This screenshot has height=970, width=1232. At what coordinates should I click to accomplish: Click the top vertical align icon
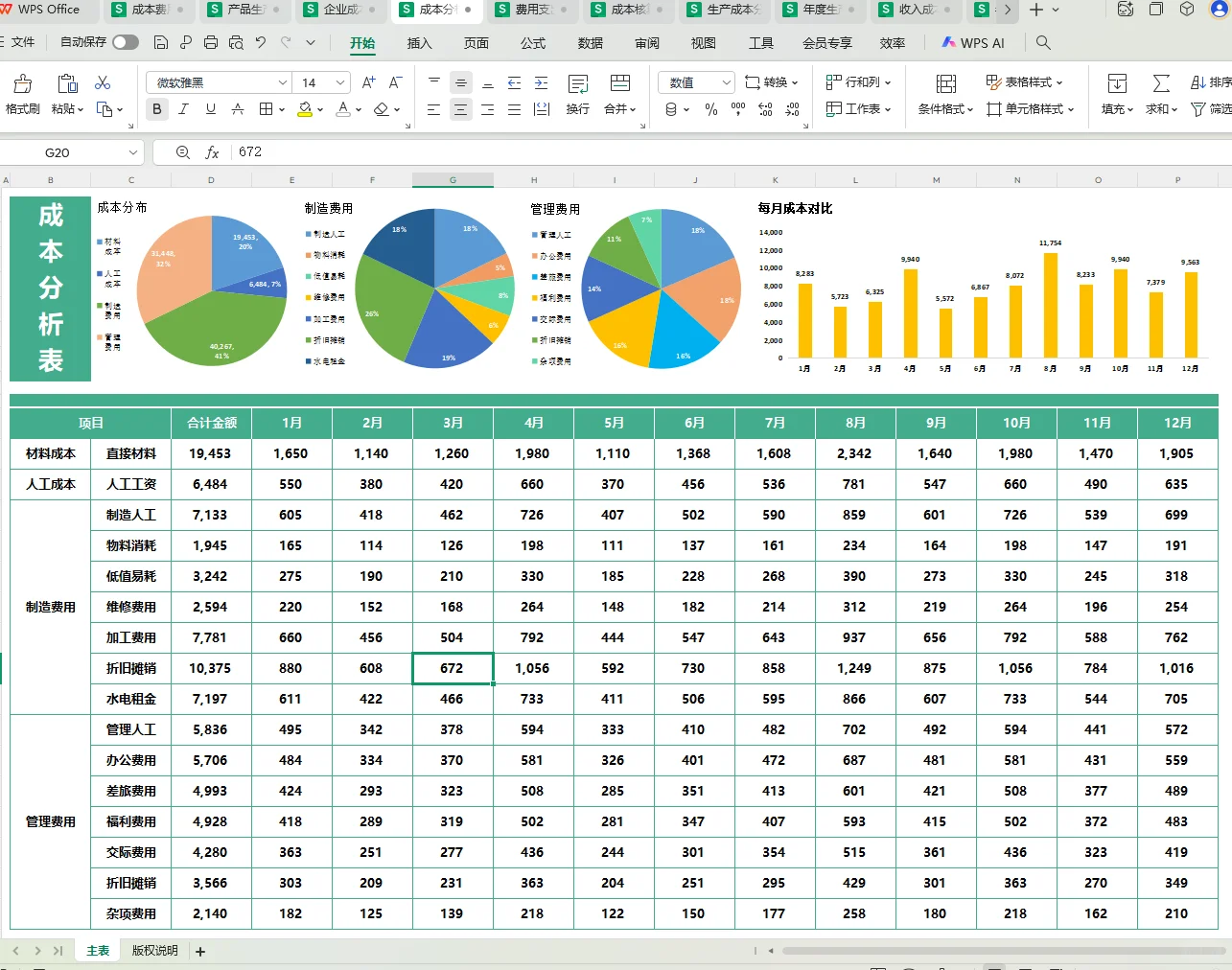(434, 82)
